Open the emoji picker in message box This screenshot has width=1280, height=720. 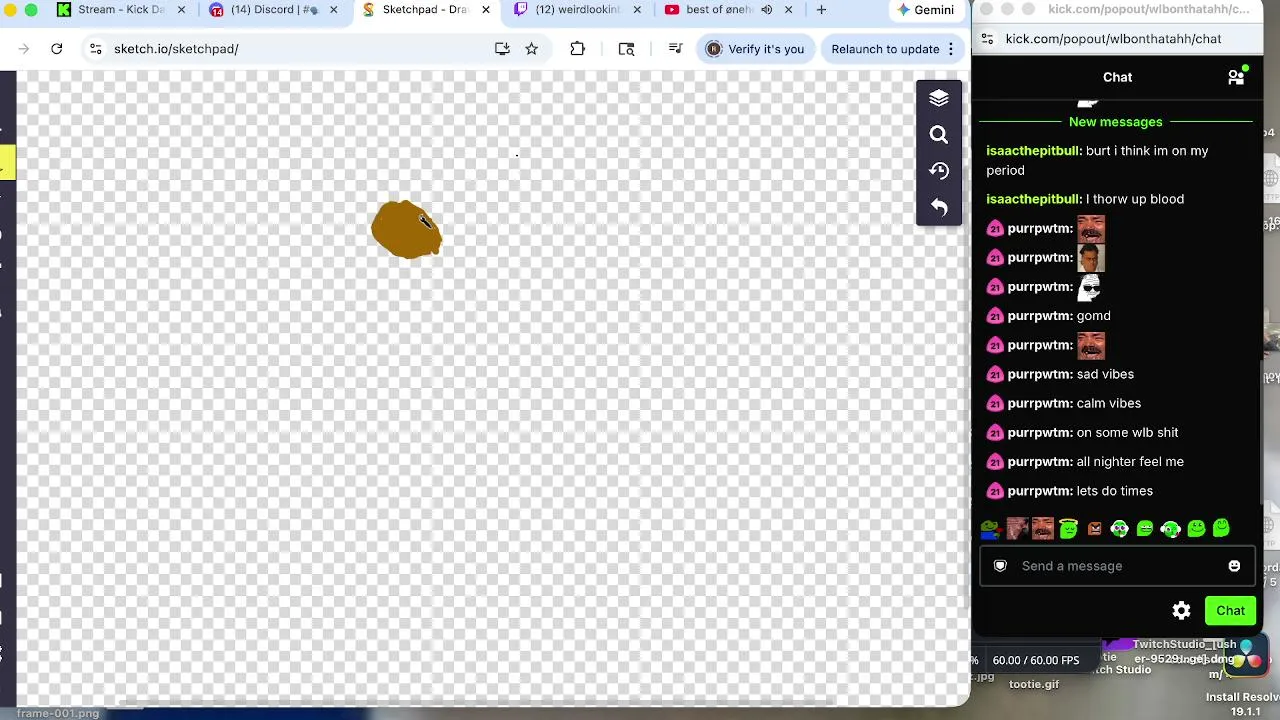[x=1234, y=566]
